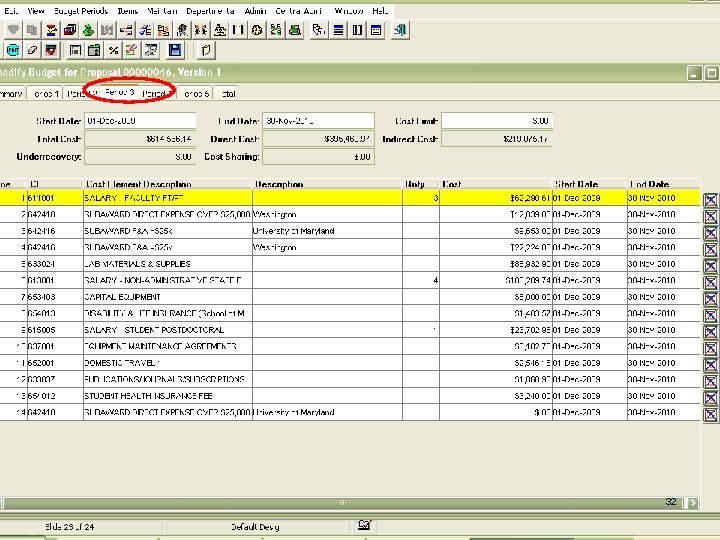This screenshot has height=540, width=720.
Task: Click the status bar checkmark icon
Action: 364,524
